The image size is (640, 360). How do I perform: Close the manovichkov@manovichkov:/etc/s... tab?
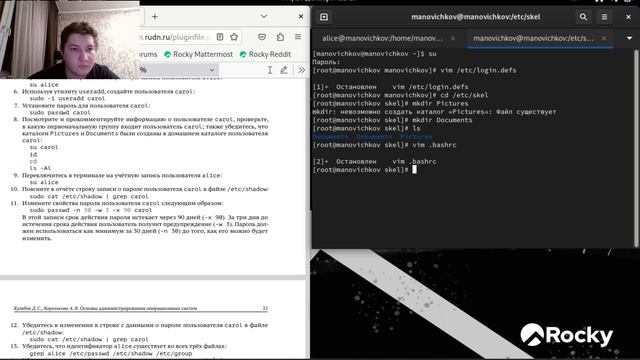point(604,38)
